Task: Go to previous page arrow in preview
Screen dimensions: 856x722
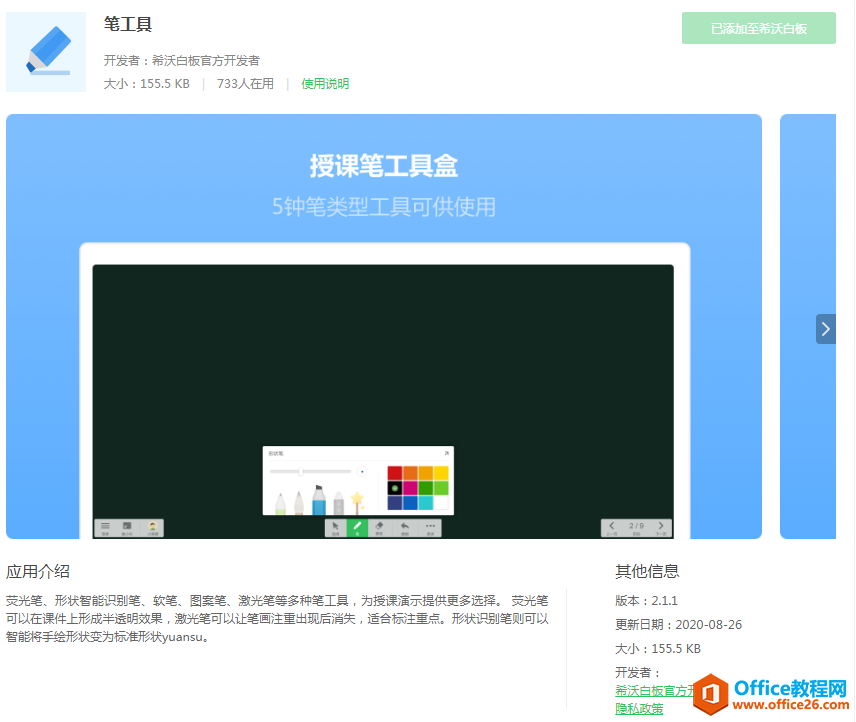Action: click(x=612, y=526)
